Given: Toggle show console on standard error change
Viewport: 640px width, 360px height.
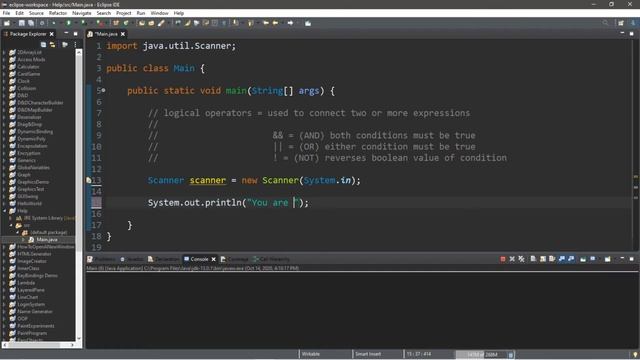Looking at the screenshot, I should point(571,259).
